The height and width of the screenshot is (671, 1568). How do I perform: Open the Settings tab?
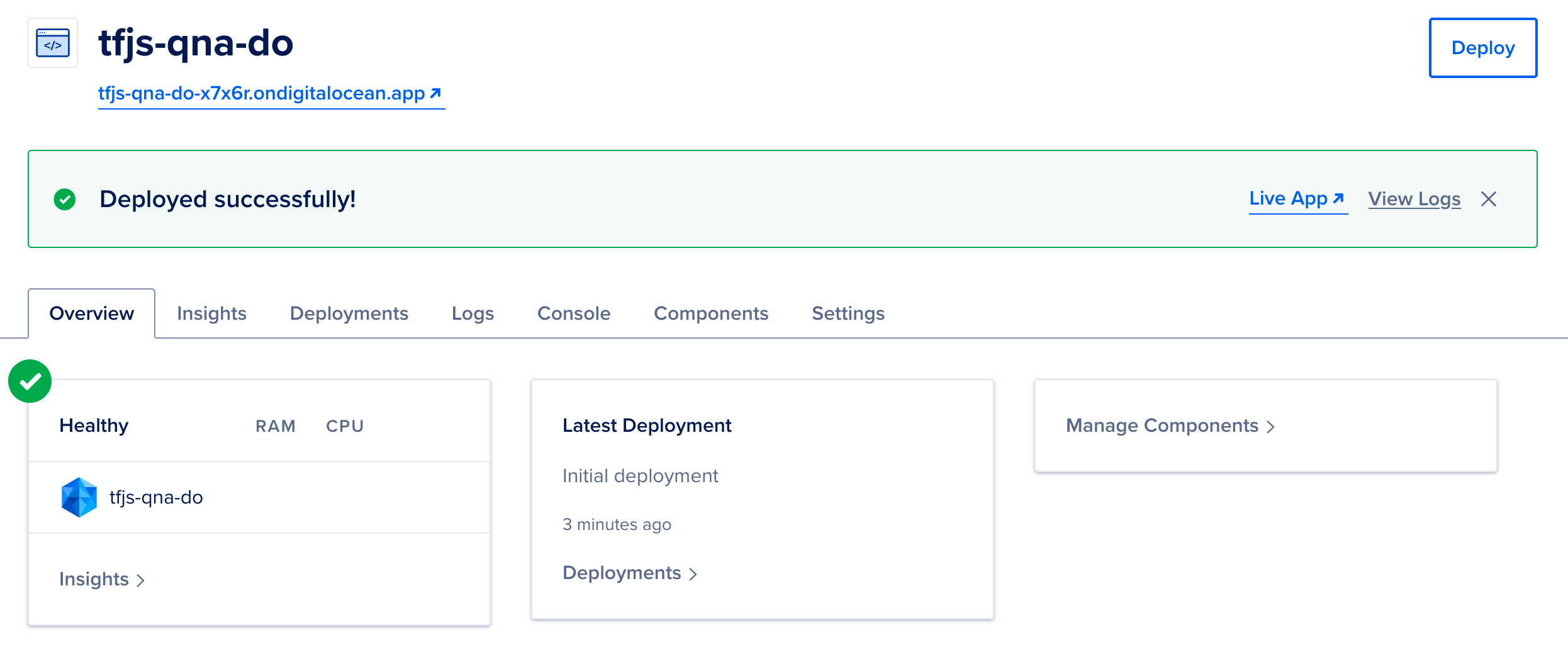848,313
